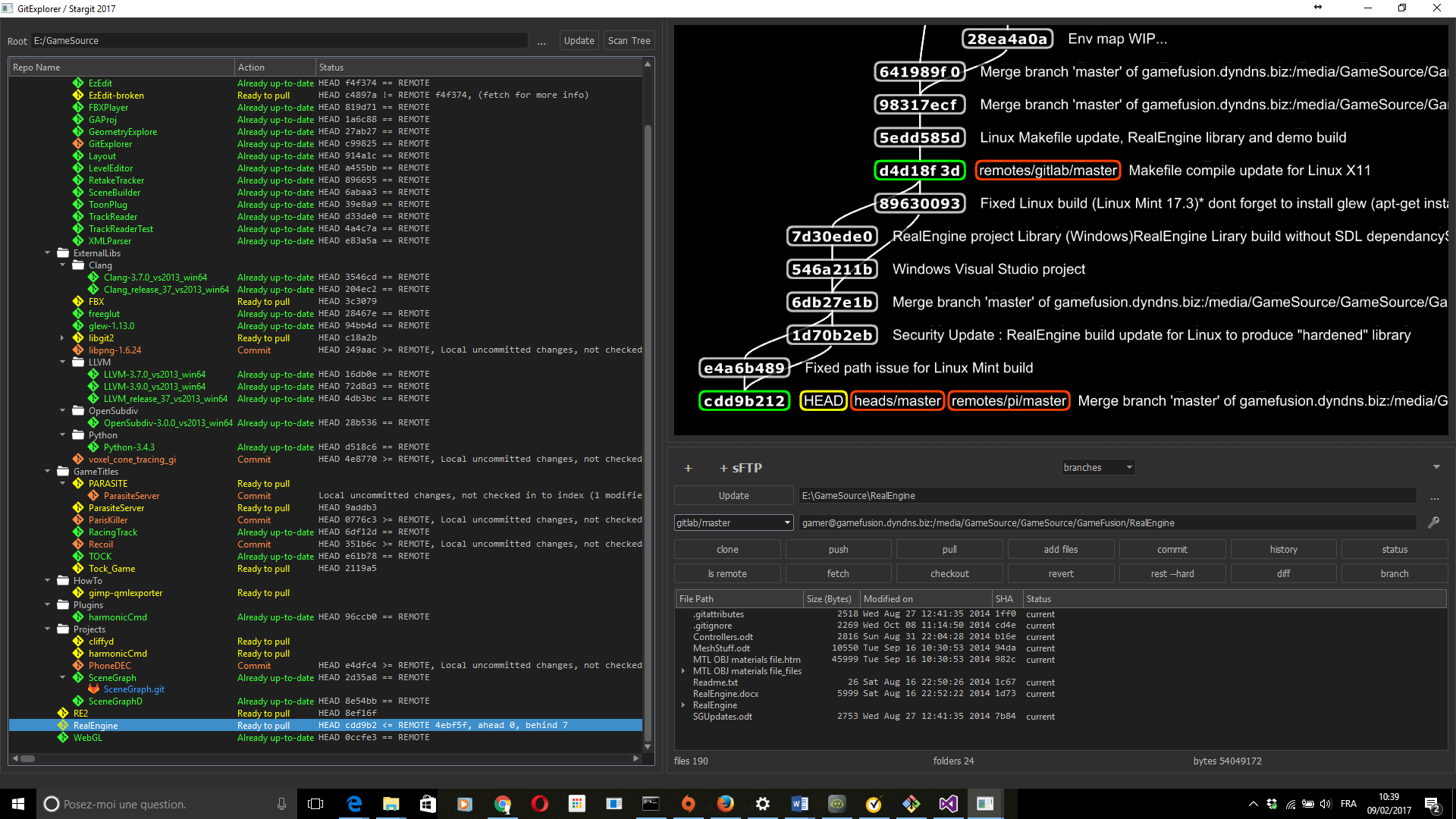Click the repo tree horizontal scrollbar
Screen dimensions: 1456x819
[x=28, y=758]
